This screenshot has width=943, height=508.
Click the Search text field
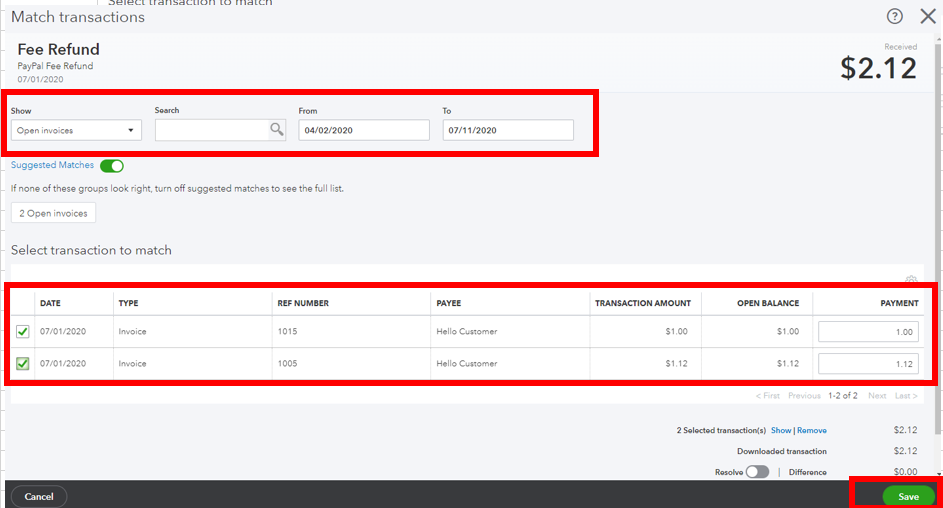(x=212, y=130)
